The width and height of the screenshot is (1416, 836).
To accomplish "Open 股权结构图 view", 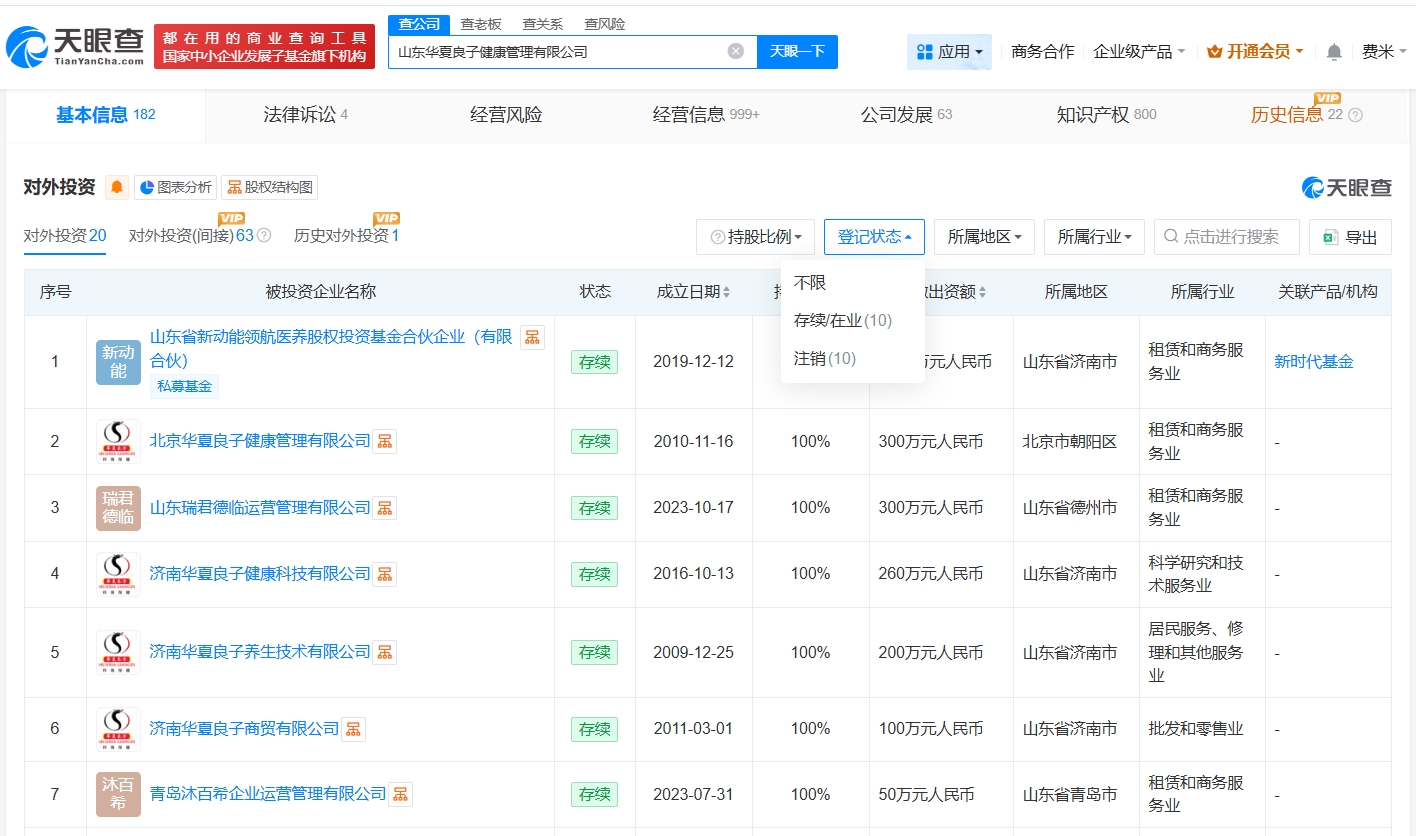I will 269,187.
